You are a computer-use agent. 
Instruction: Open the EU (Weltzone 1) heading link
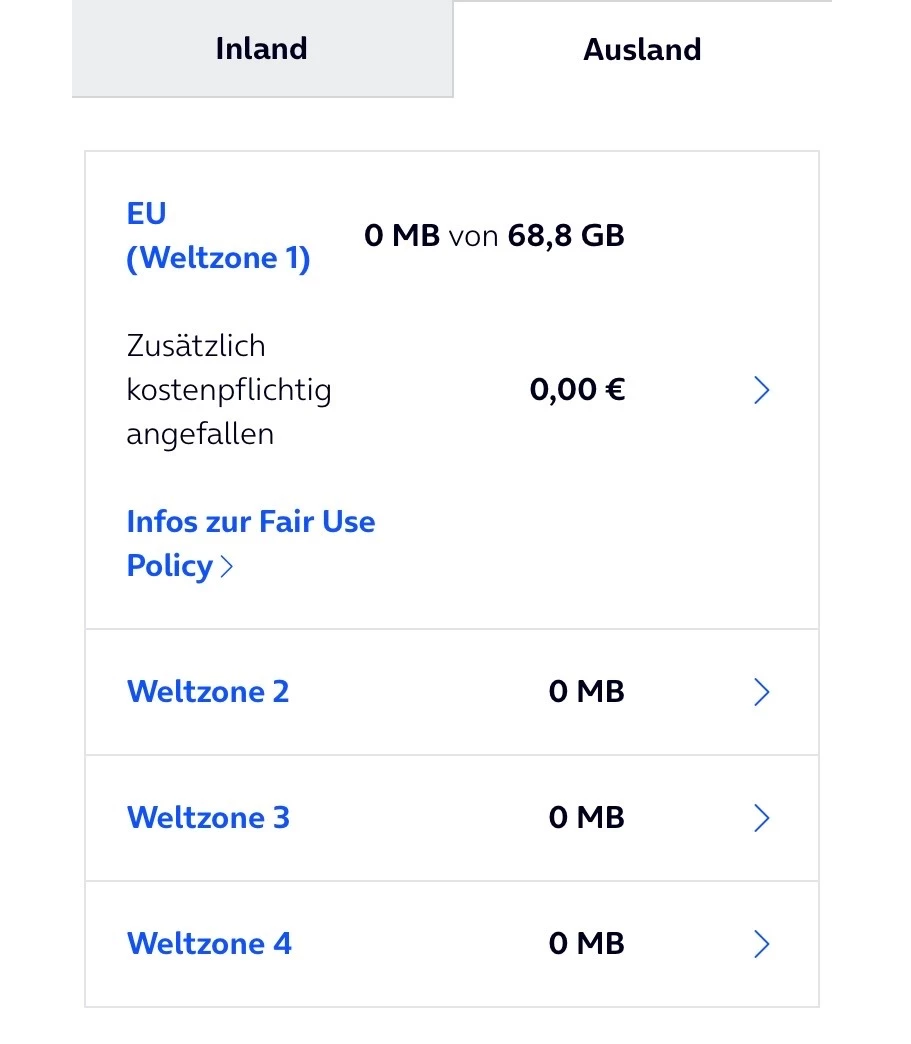(218, 236)
